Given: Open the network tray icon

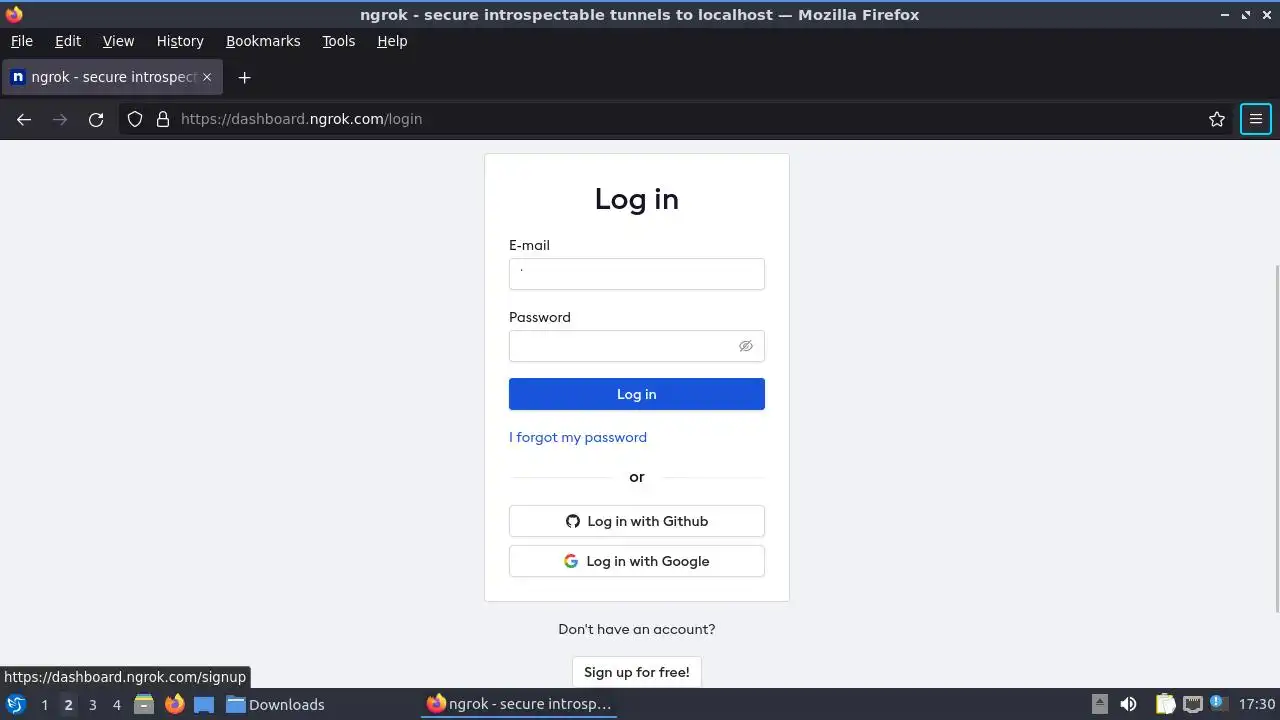Looking at the screenshot, I should tap(1192, 704).
